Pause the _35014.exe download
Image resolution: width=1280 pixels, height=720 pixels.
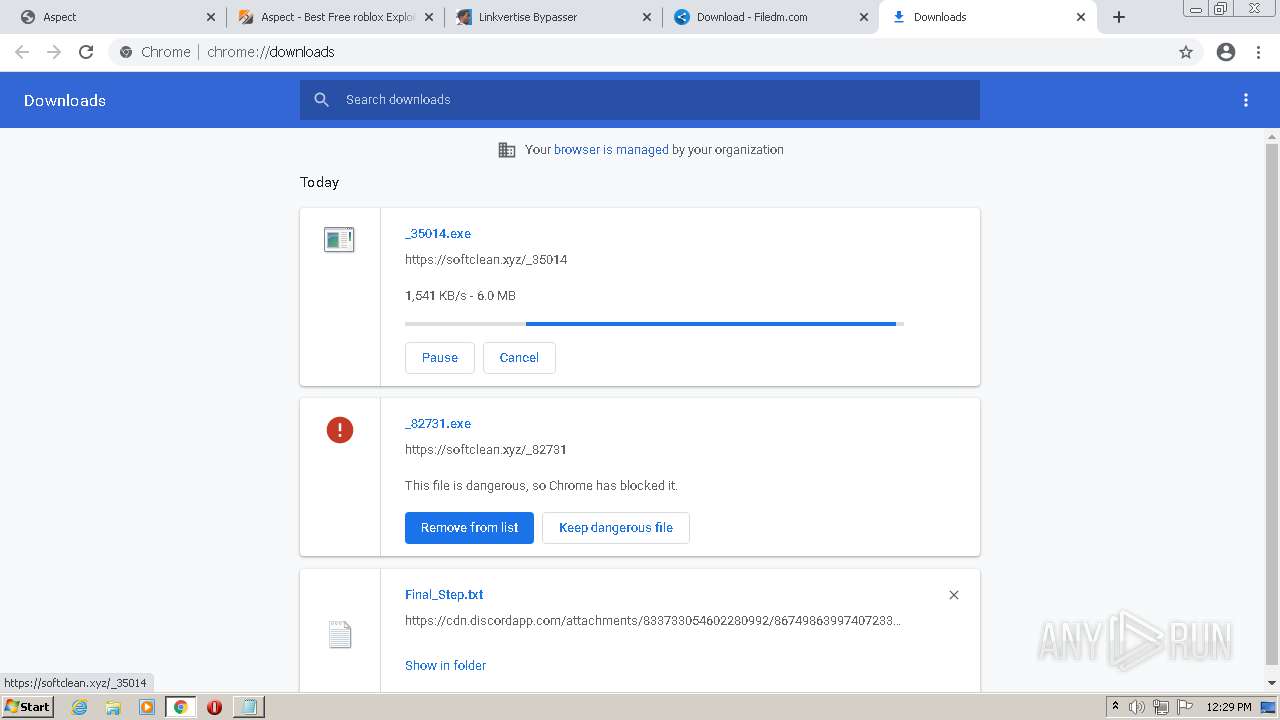440,358
